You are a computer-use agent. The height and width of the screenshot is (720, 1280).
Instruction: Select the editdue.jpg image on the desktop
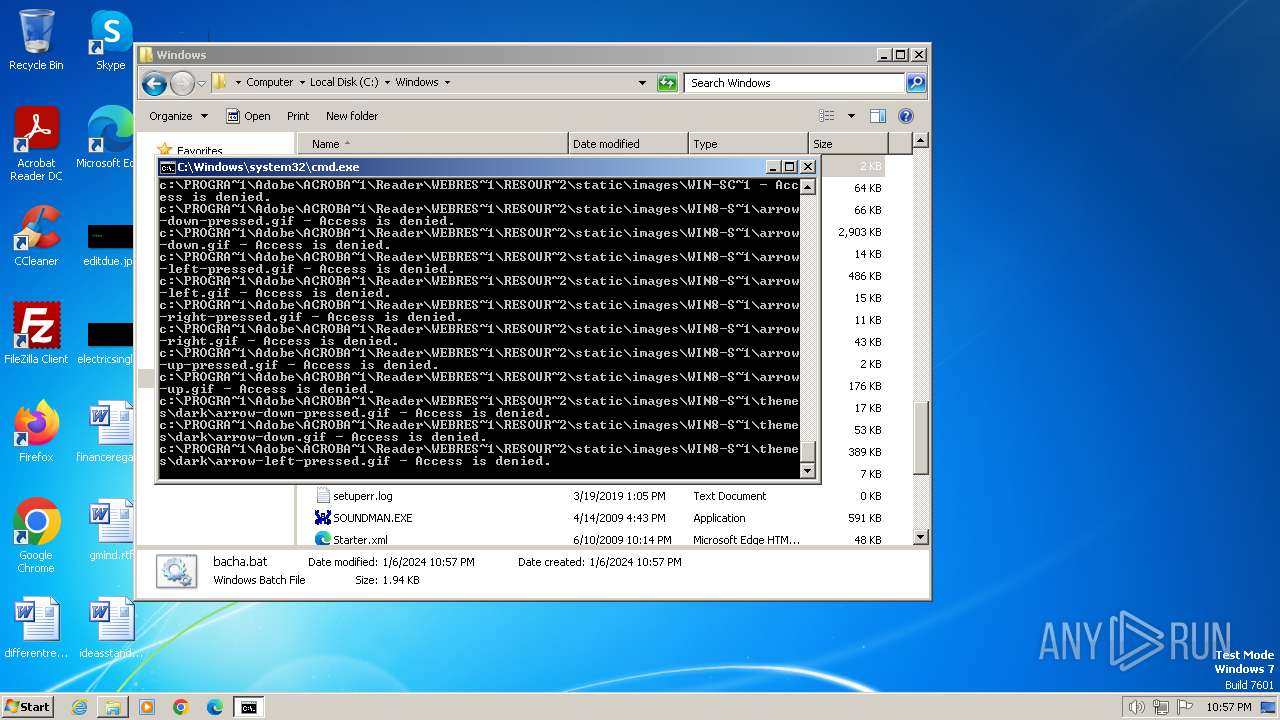coord(108,245)
